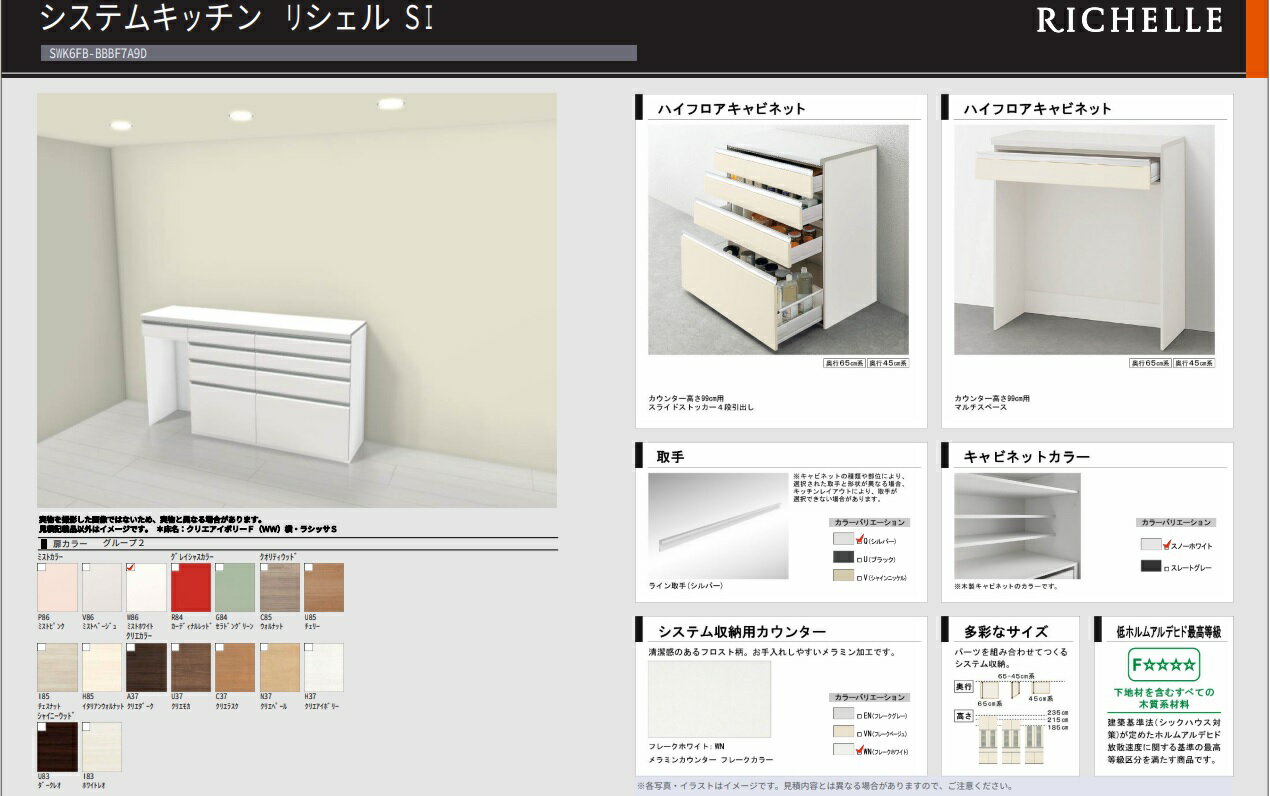Click the silver line handle image

click(x=718, y=526)
